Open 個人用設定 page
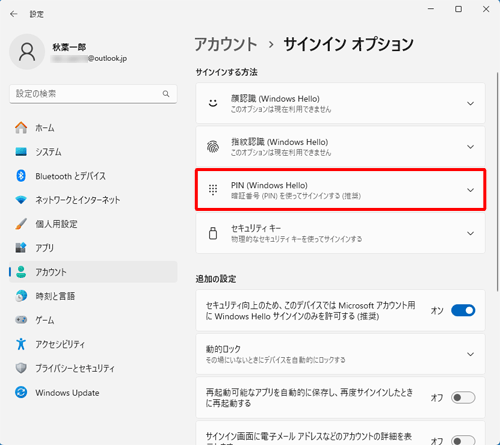The width and height of the screenshot is (500, 445). 93,224
